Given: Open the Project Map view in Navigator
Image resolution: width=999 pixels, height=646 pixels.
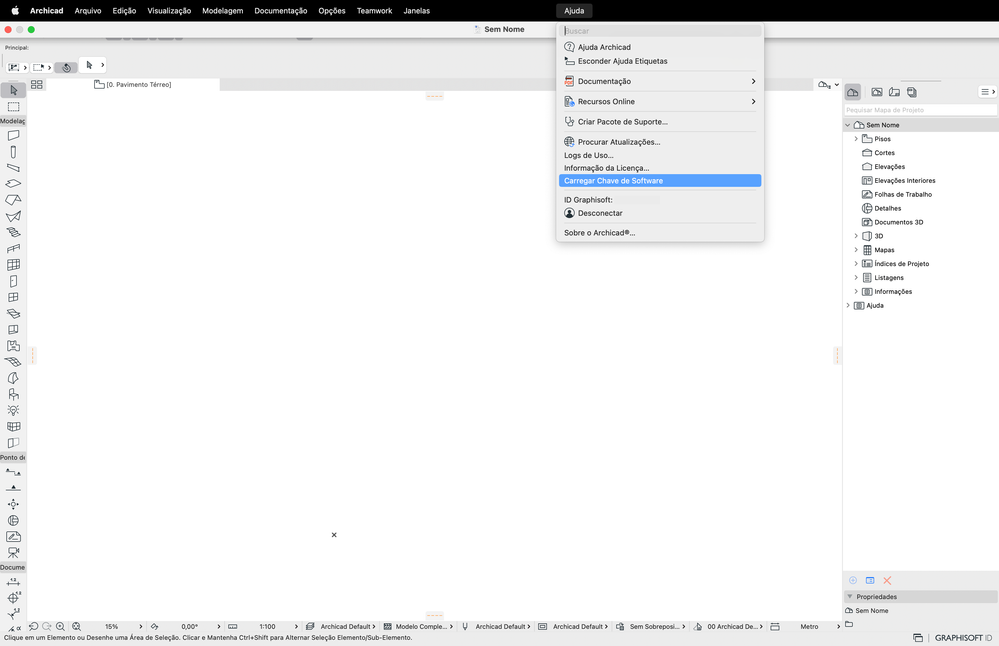Looking at the screenshot, I should (852, 92).
